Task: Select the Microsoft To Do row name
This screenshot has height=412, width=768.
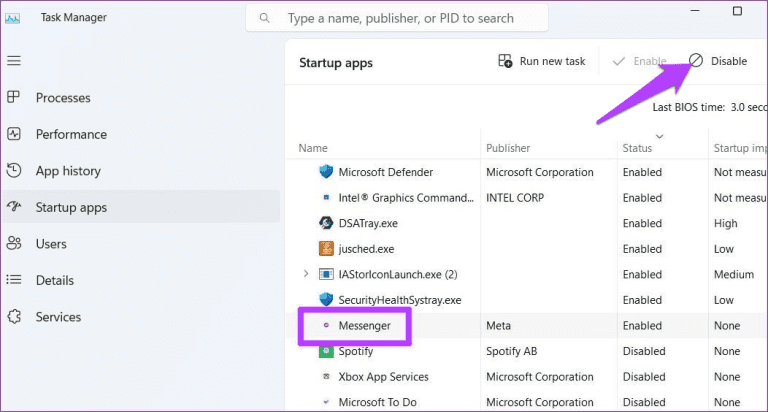Action: [x=377, y=402]
